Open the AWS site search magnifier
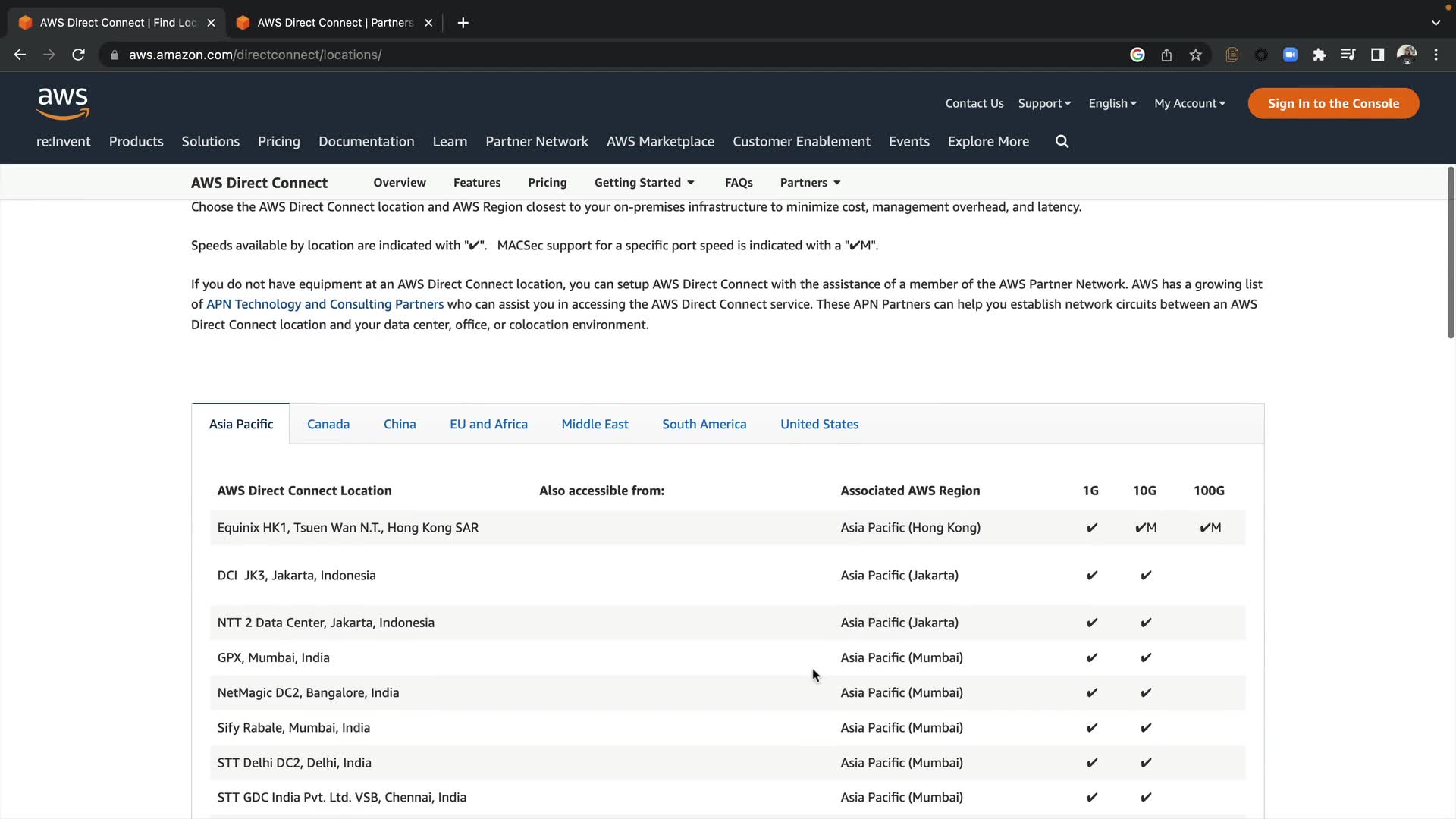Screen dimensions: 1456x819 pos(1062,141)
